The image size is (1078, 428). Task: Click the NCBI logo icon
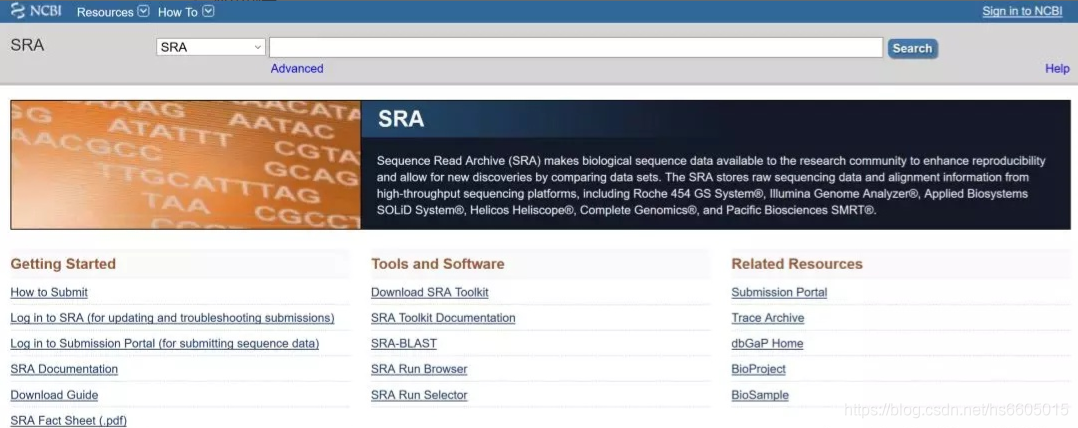click(36, 11)
